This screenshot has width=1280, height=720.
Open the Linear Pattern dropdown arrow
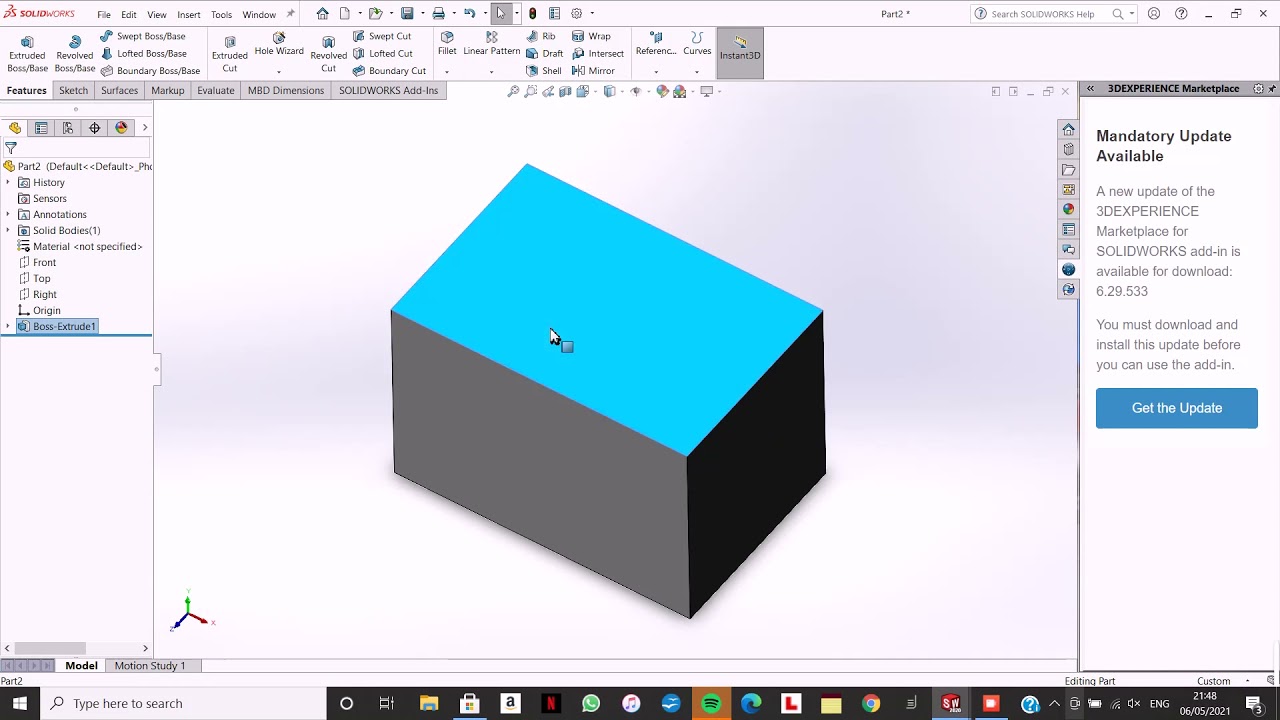coord(491,72)
